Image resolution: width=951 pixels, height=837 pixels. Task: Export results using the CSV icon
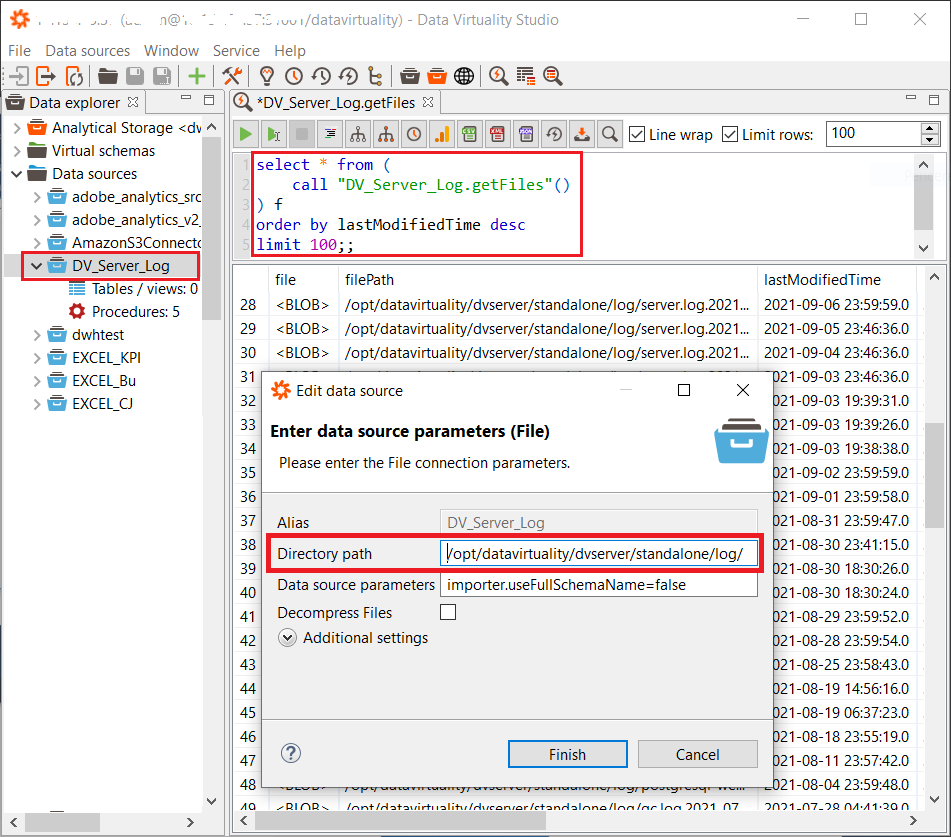469,134
